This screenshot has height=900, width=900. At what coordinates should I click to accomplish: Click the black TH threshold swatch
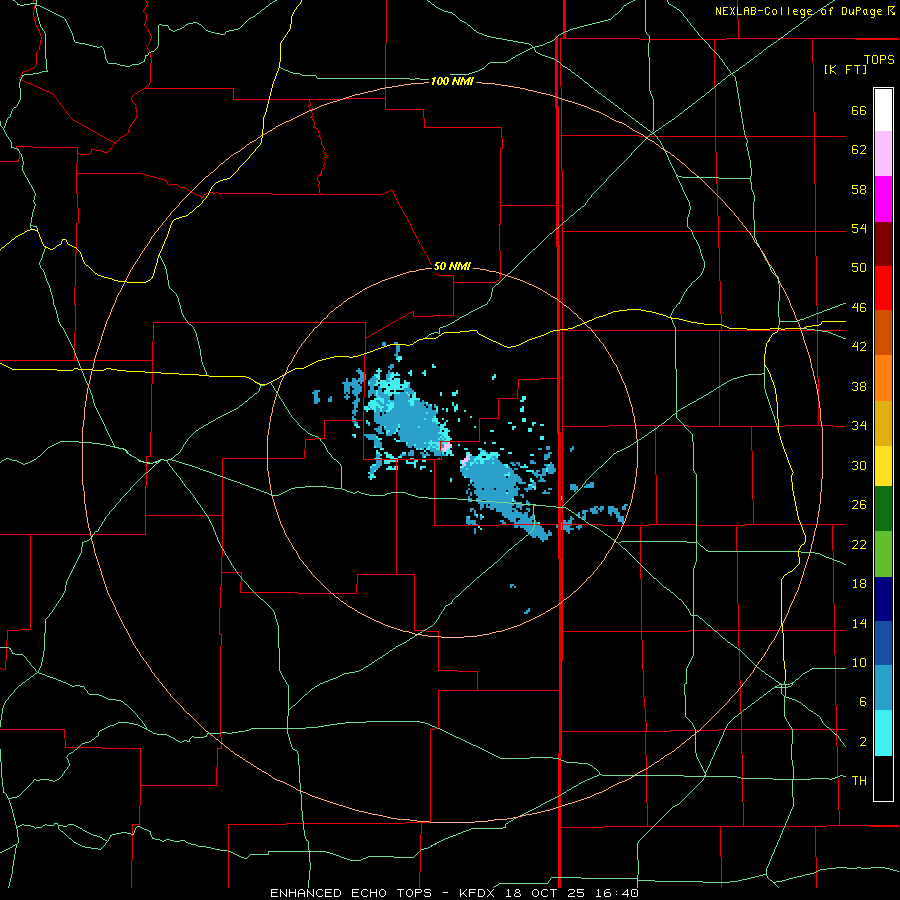883,778
